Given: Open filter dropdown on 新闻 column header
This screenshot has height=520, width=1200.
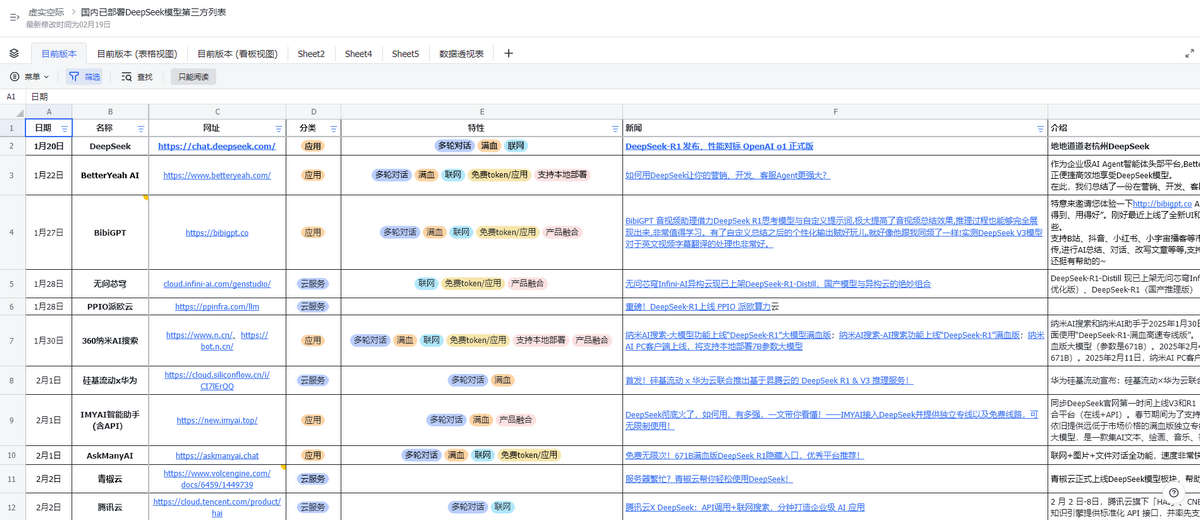Looking at the screenshot, I should click(1040, 129).
